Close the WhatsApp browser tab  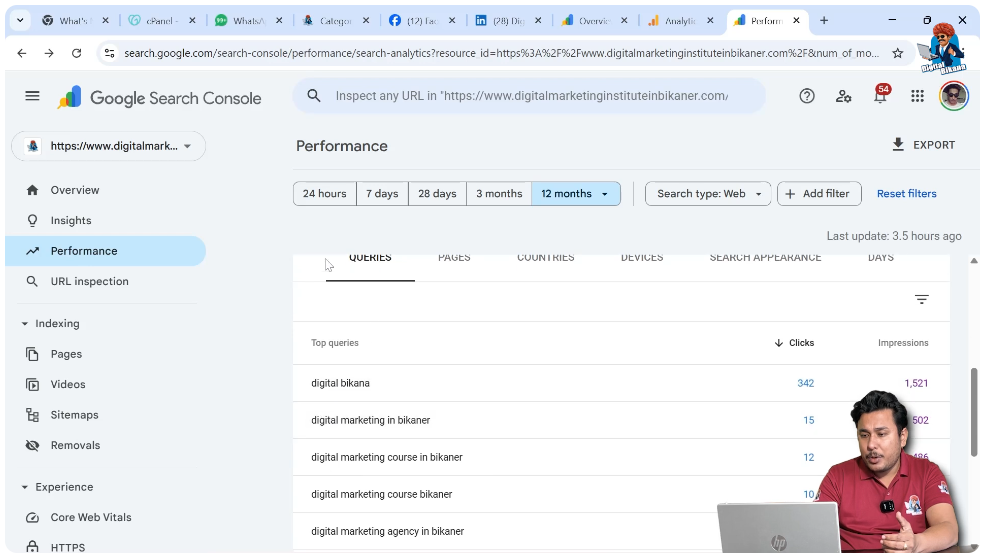click(279, 21)
